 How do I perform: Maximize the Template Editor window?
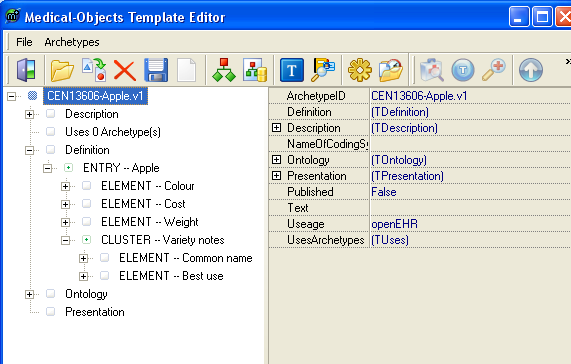click(542, 17)
